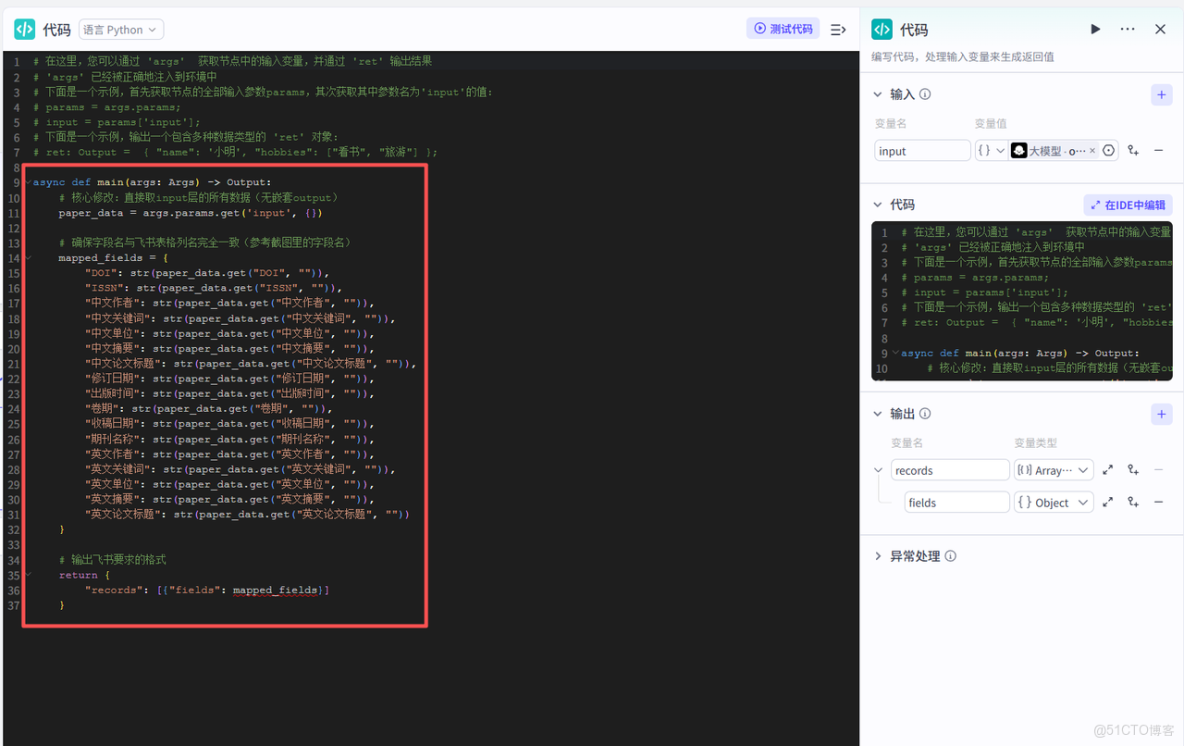Add a child reference under records variable

1132,470
